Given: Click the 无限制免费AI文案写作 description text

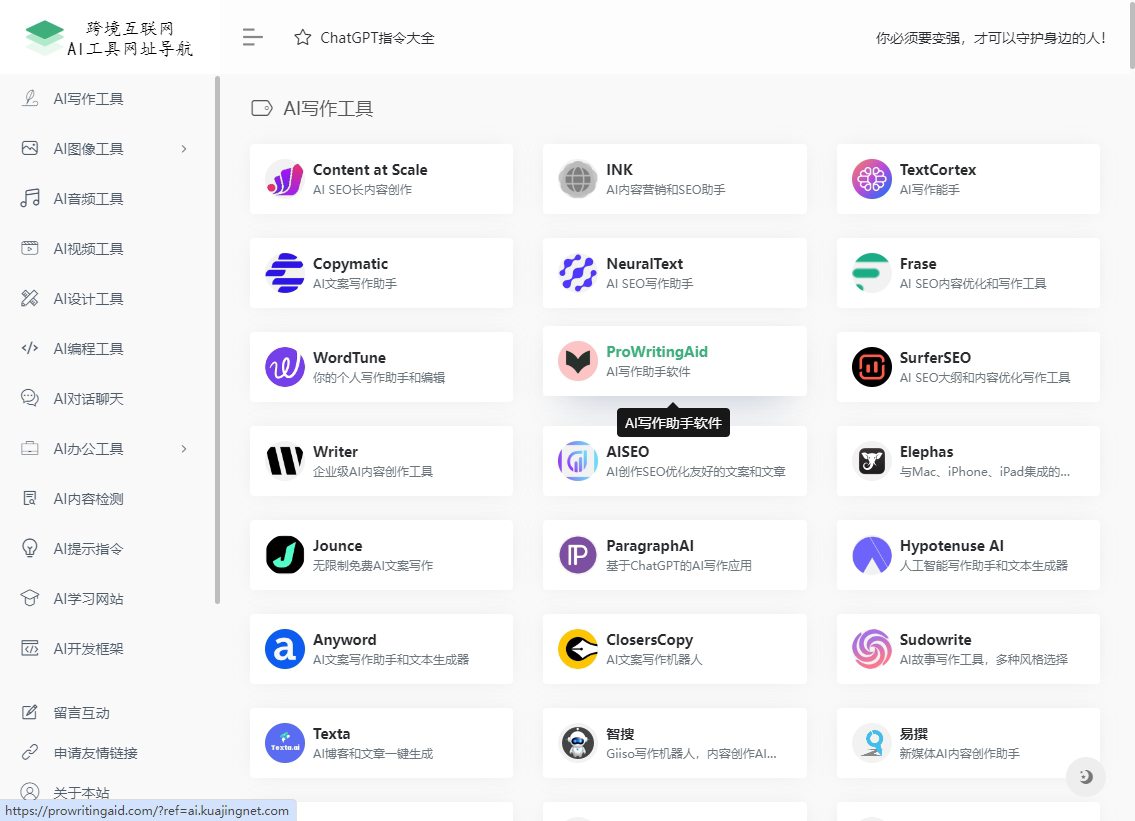Looking at the screenshot, I should [x=373, y=565].
